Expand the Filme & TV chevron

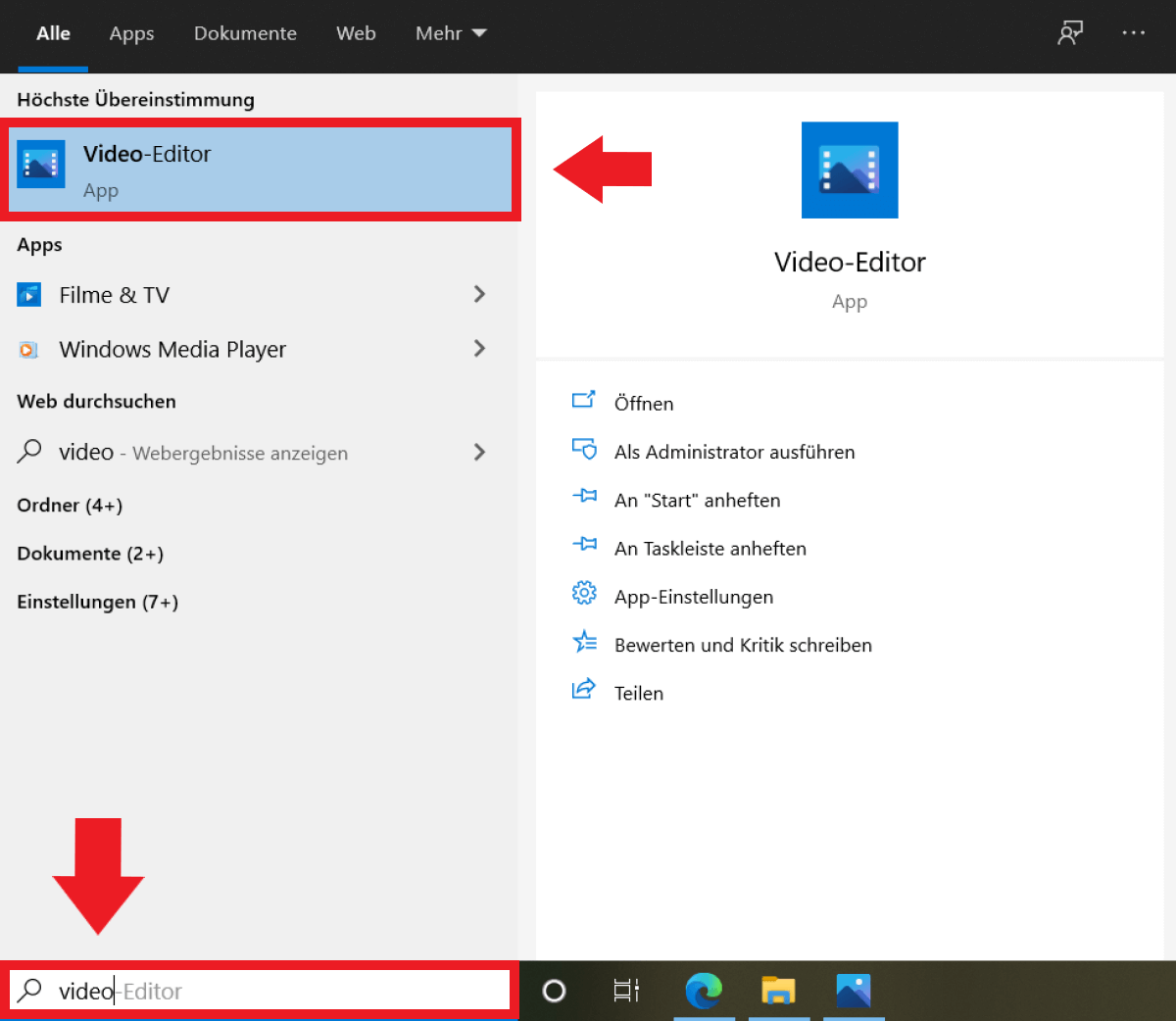(x=479, y=294)
